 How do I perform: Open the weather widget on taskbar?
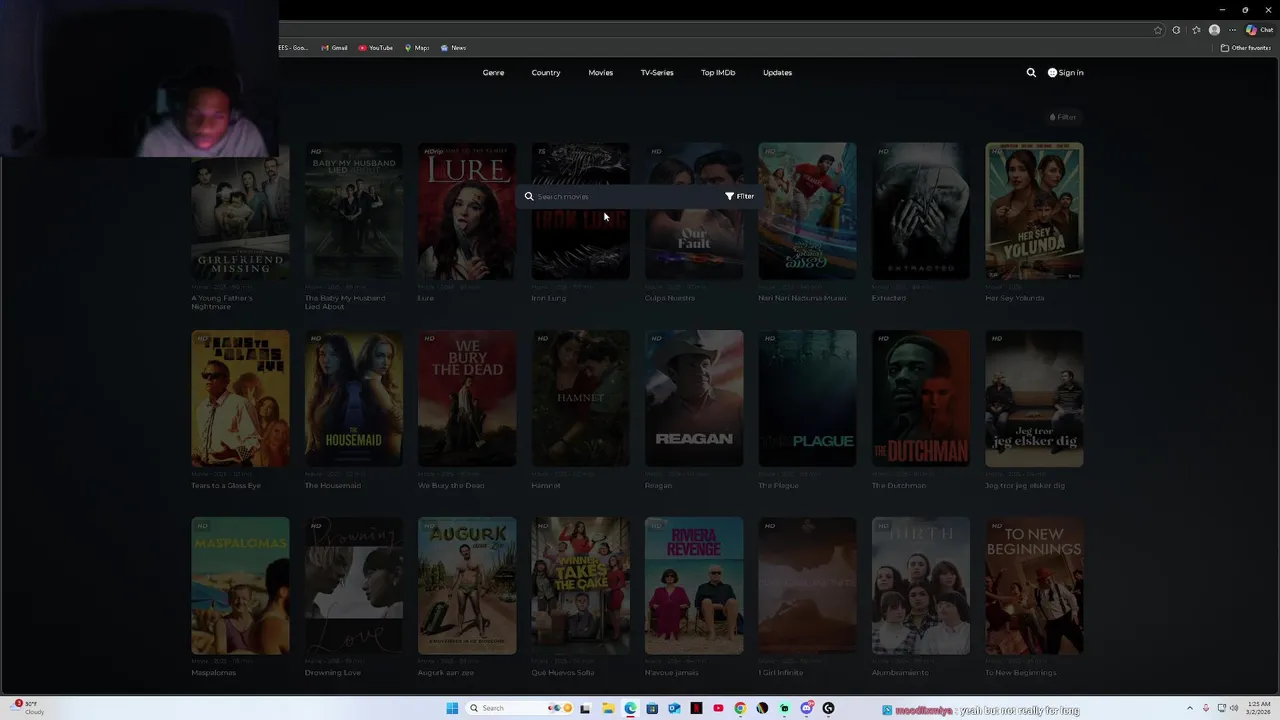click(26, 707)
